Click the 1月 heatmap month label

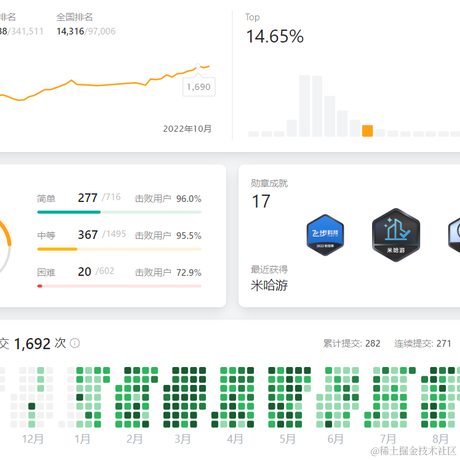click(x=82, y=439)
